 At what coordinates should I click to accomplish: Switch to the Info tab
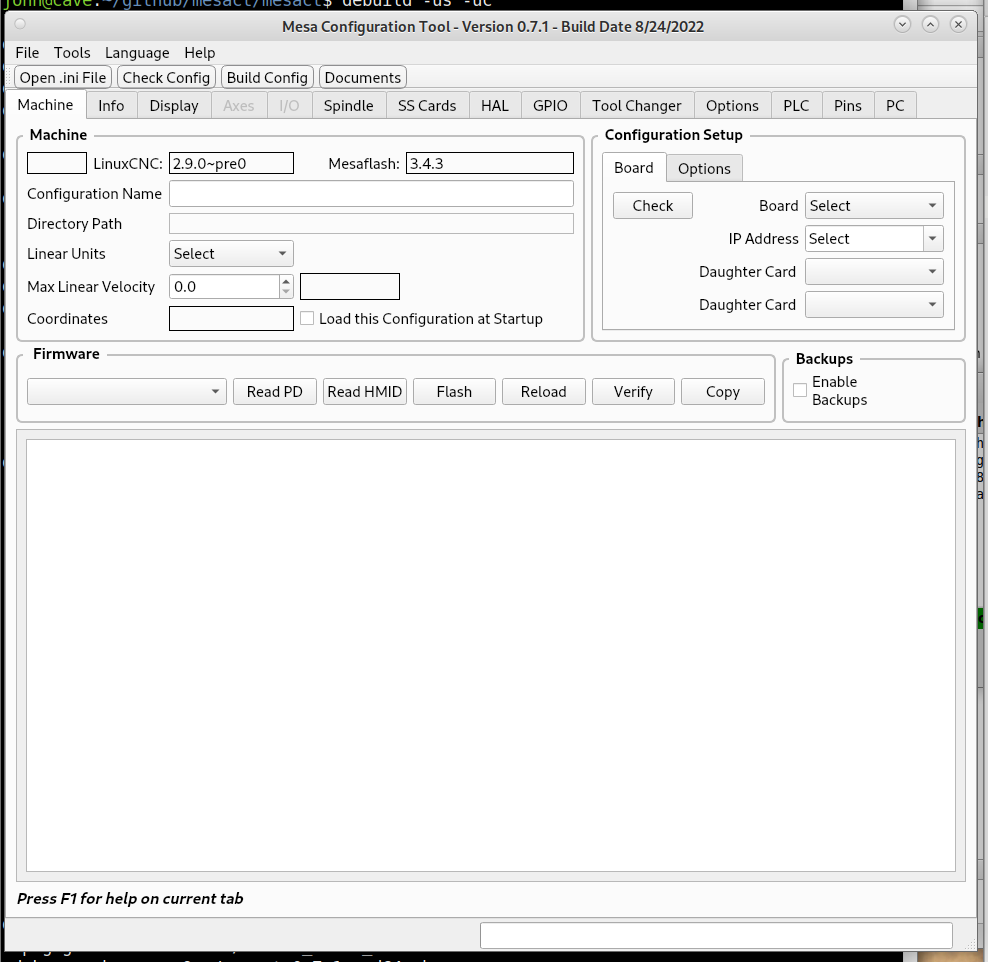pyautogui.click(x=111, y=105)
